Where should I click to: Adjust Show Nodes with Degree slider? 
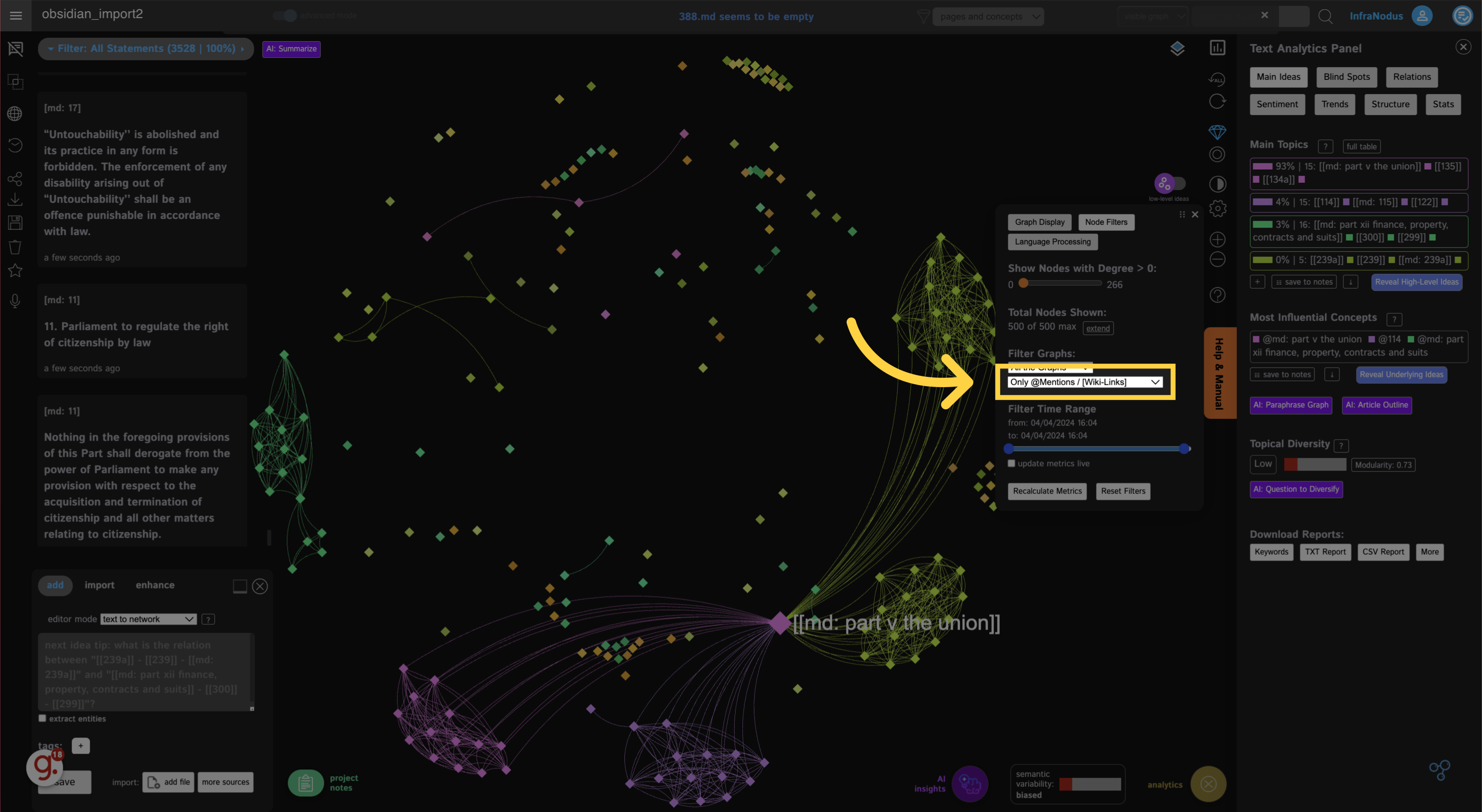(x=1025, y=284)
